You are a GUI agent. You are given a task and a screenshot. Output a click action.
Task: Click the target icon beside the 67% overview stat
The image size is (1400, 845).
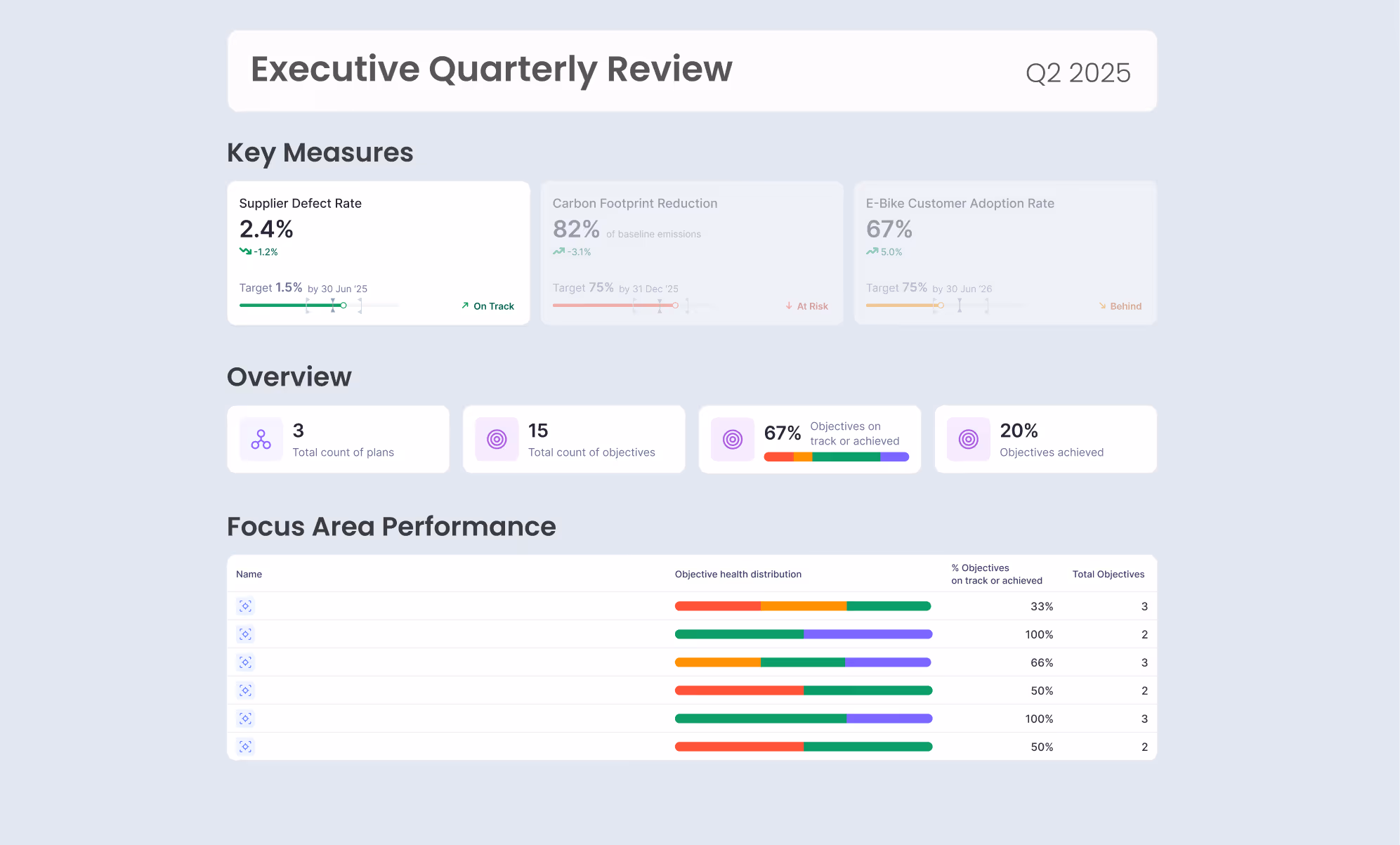pos(732,439)
